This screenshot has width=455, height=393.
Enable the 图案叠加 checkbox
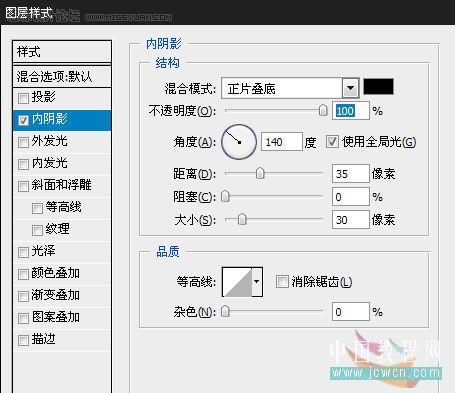[23, 318]
